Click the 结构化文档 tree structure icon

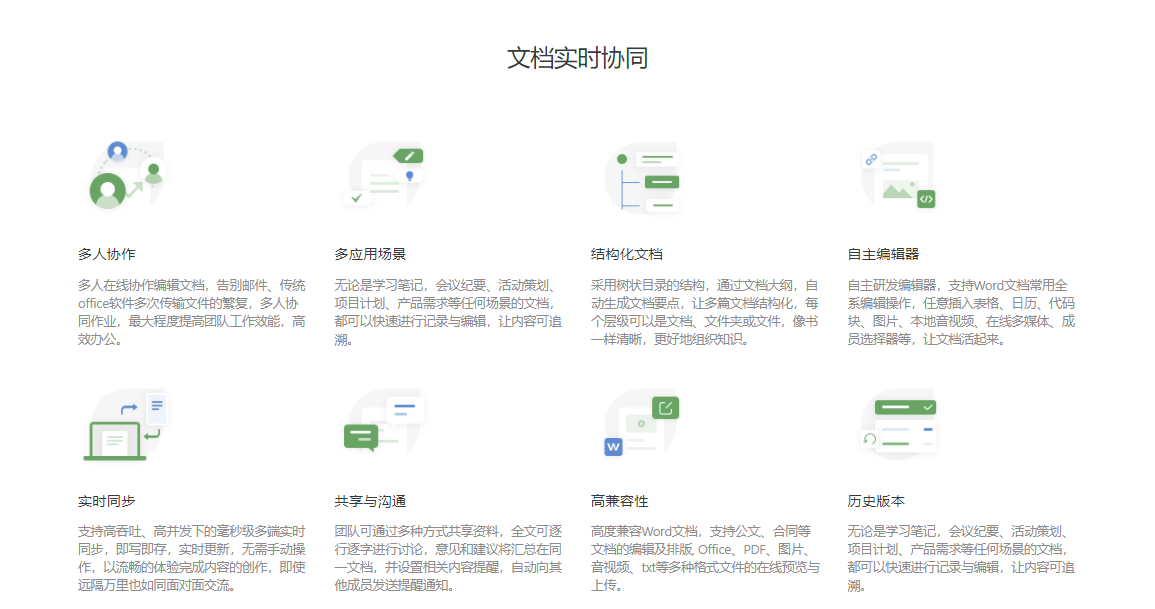[x=641, y=177]
